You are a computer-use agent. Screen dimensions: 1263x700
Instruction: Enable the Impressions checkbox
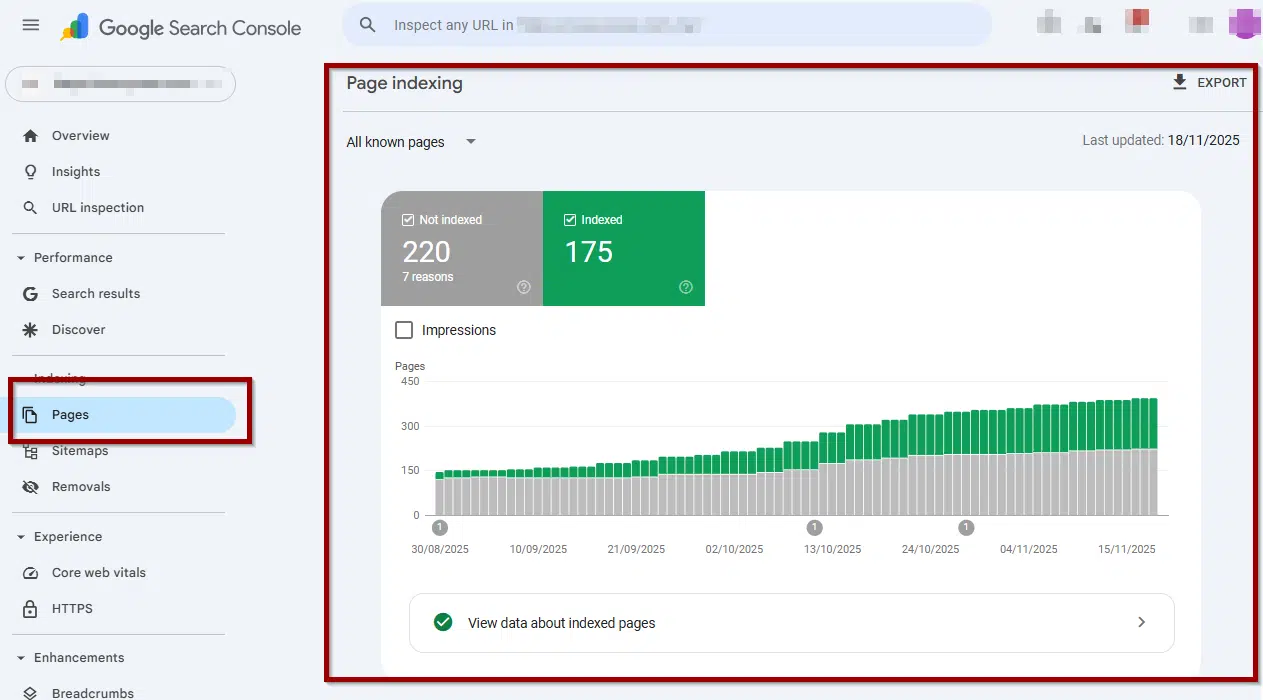click(404, 330)
